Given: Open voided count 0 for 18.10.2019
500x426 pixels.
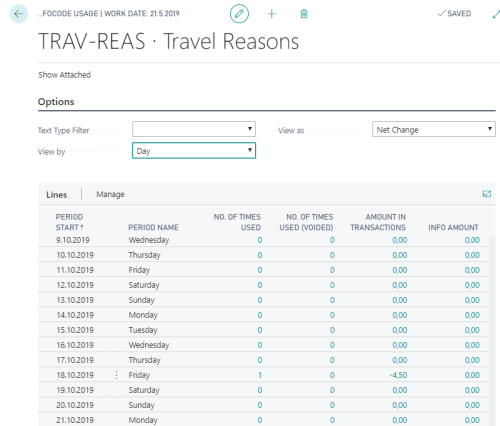Looking at the screenshot, I should pos(332,375).
